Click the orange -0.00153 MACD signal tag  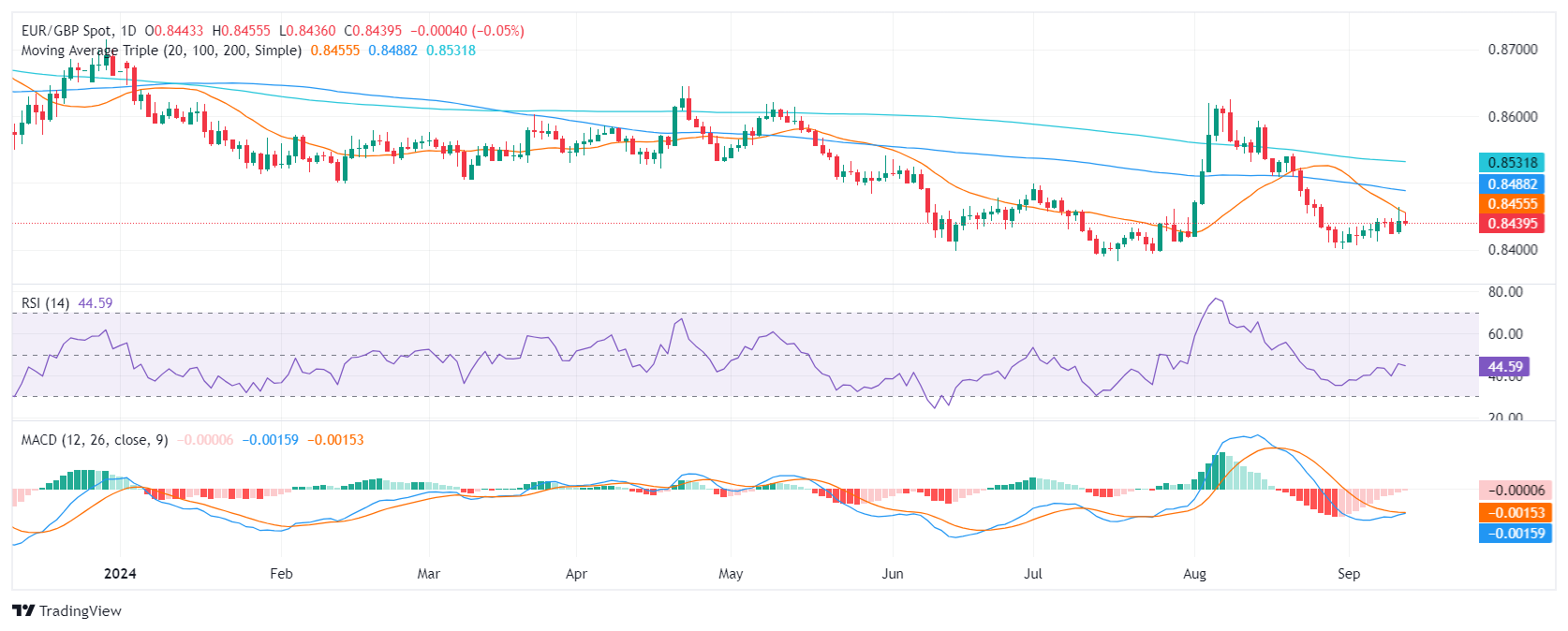(x=1516, y=513)
